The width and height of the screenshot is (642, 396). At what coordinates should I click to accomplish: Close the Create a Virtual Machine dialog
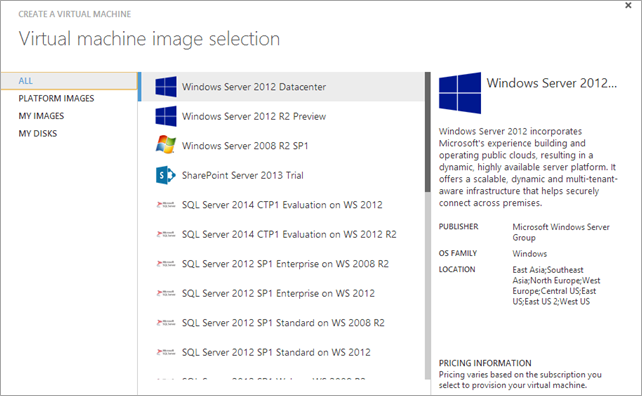point(628,6)
